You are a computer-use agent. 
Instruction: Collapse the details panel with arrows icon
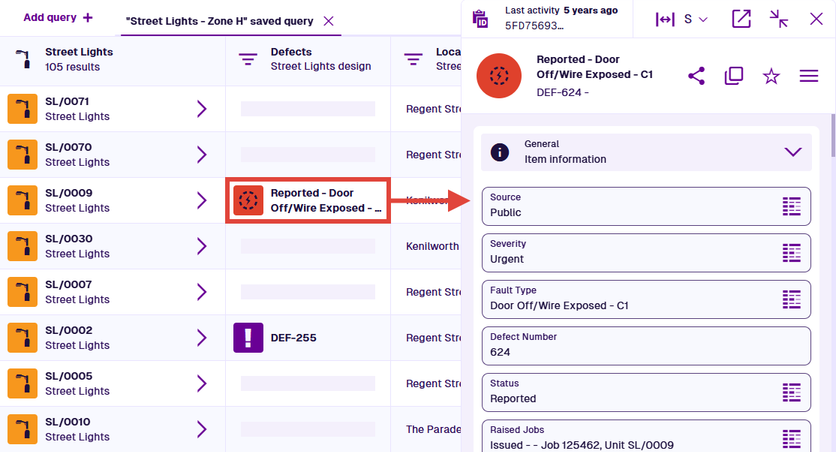779,19
